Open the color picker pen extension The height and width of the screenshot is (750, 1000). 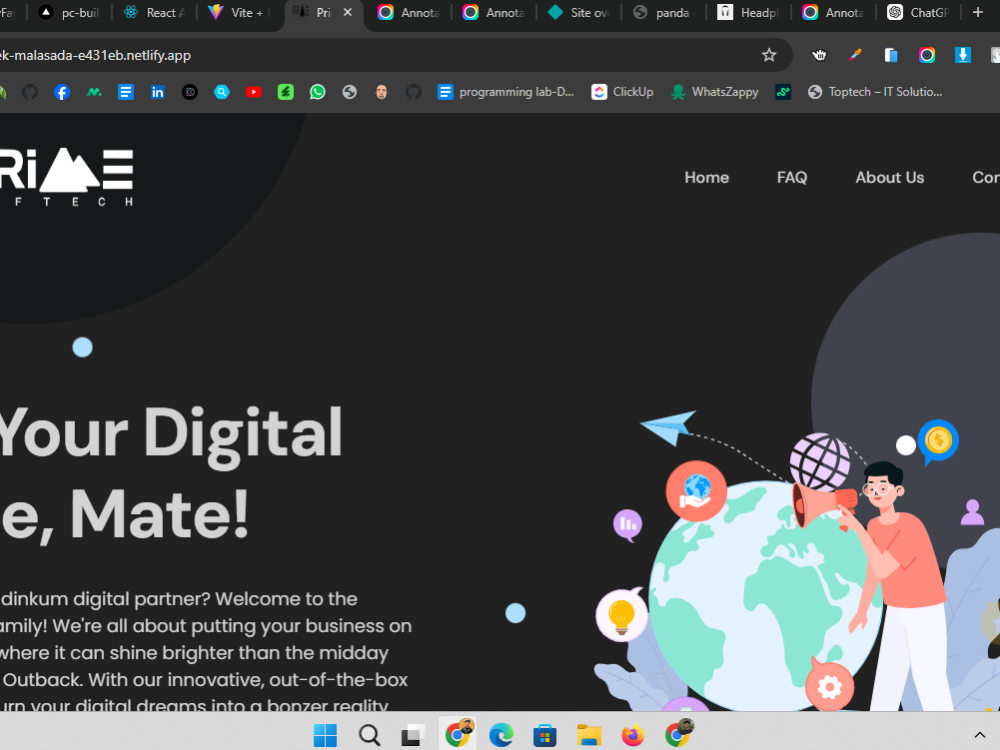pyautogui.click(x=855, y=55)
